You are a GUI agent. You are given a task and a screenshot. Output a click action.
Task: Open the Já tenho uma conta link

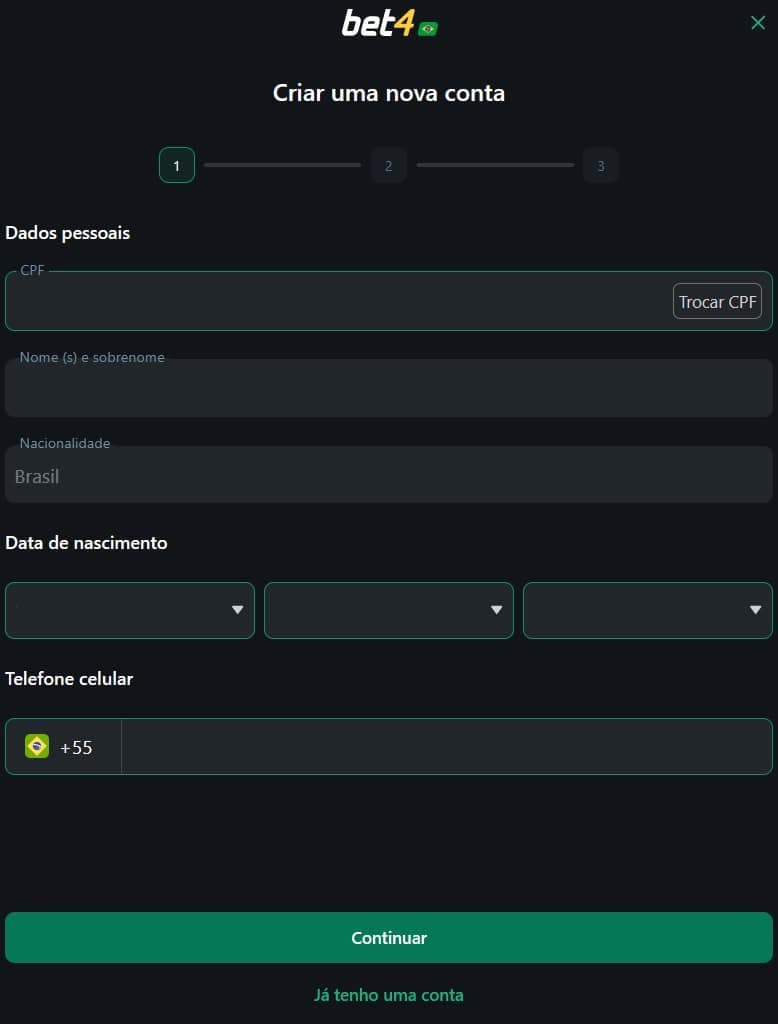click(389, 995)
